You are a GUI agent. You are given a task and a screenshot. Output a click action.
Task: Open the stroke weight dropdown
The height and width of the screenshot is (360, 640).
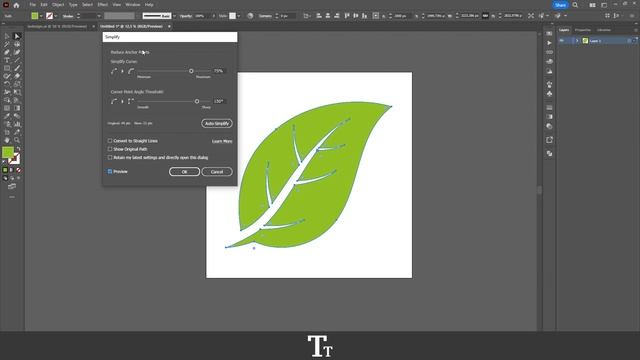coord(99,16)
